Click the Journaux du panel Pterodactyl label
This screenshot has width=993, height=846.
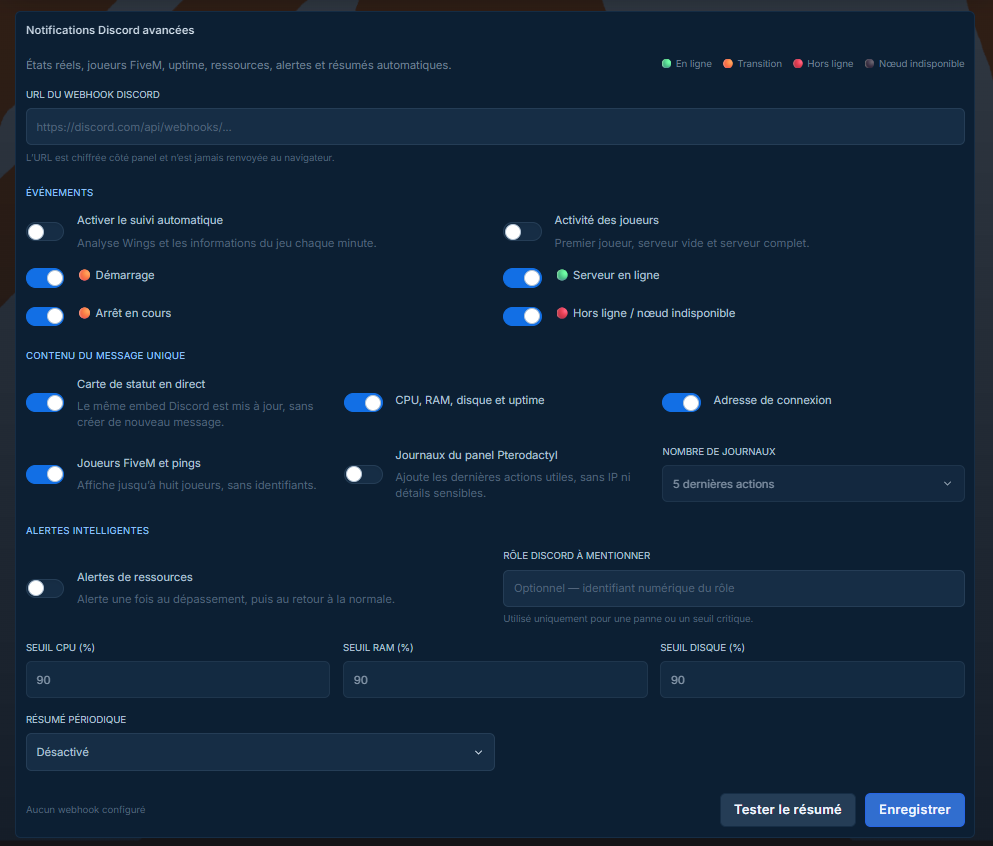click(476, 455)
